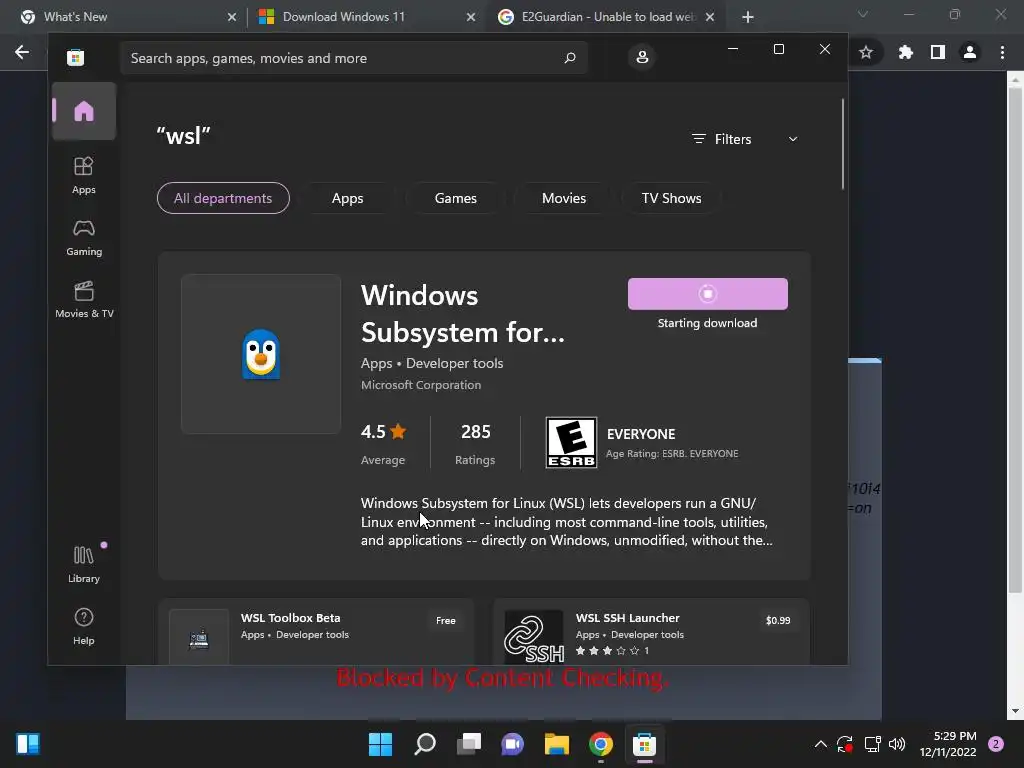Click the ESRB Everyone rating badge
The width and height of the screenshot is (1024, 768).
point(571,443)
